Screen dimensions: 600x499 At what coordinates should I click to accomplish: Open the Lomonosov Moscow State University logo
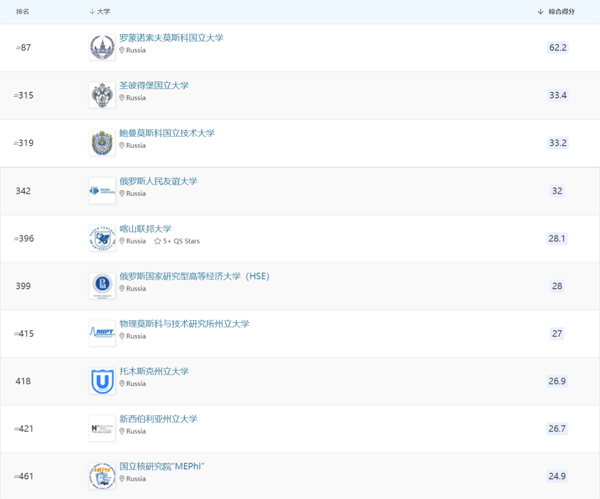tap(102, 47)
